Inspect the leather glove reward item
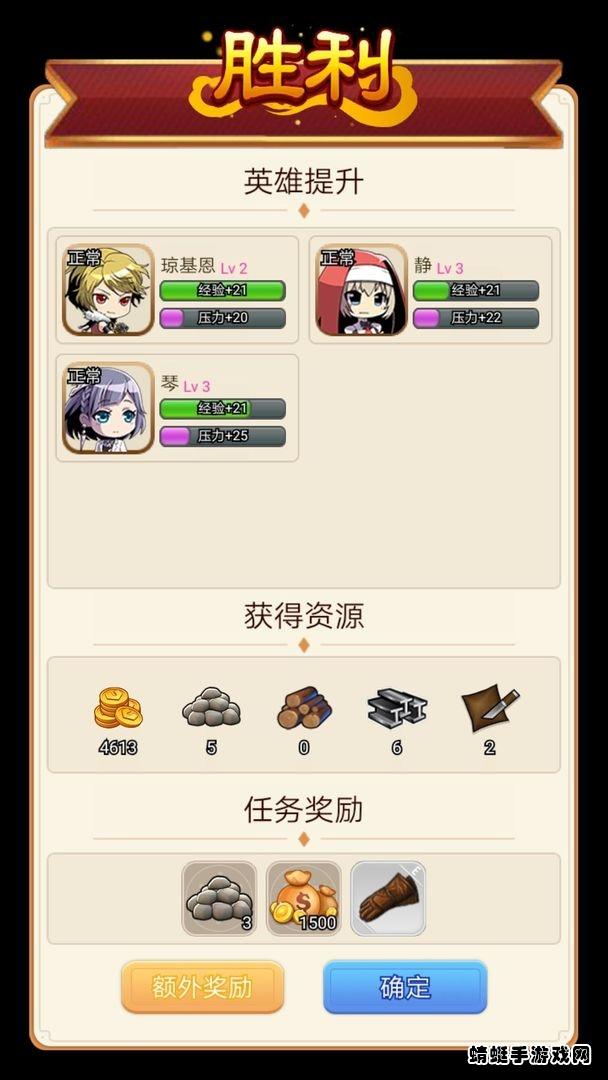Image resolution: width=608 pixels, height=1080 pixels. (x=388, y=898)
